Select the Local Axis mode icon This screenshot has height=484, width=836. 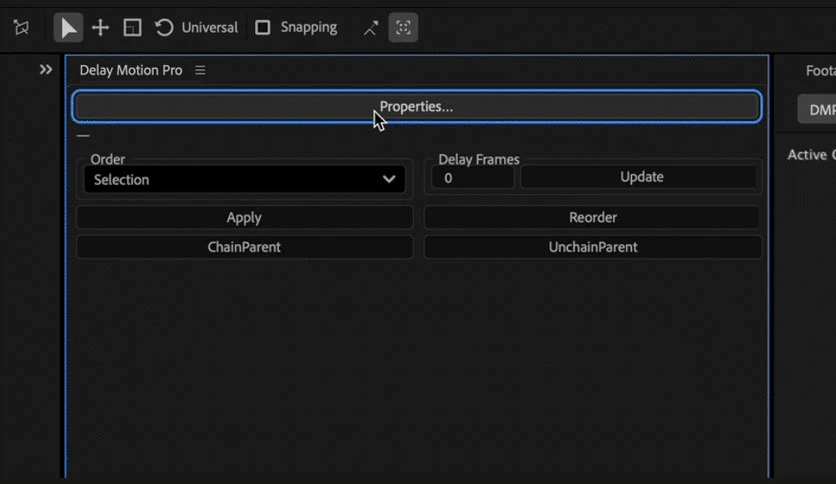21,27
